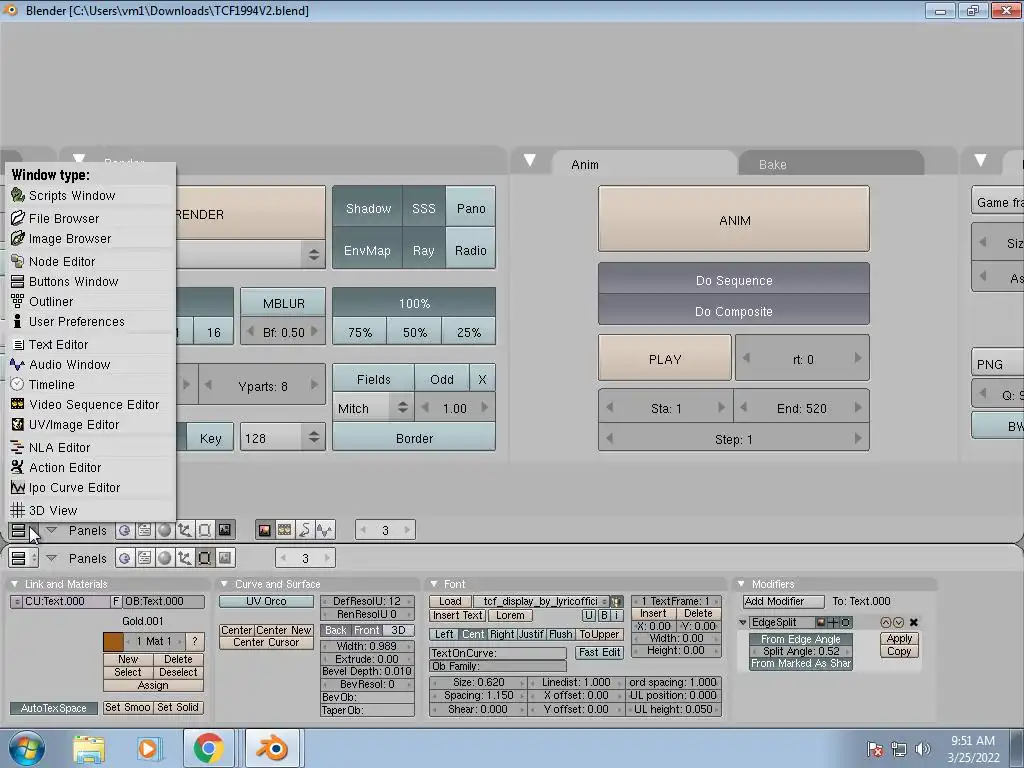Image resolution: width=1024 pixels, height=768 pixels.
Task: Click pack font icon beside font name
Action: click(616, 601)
